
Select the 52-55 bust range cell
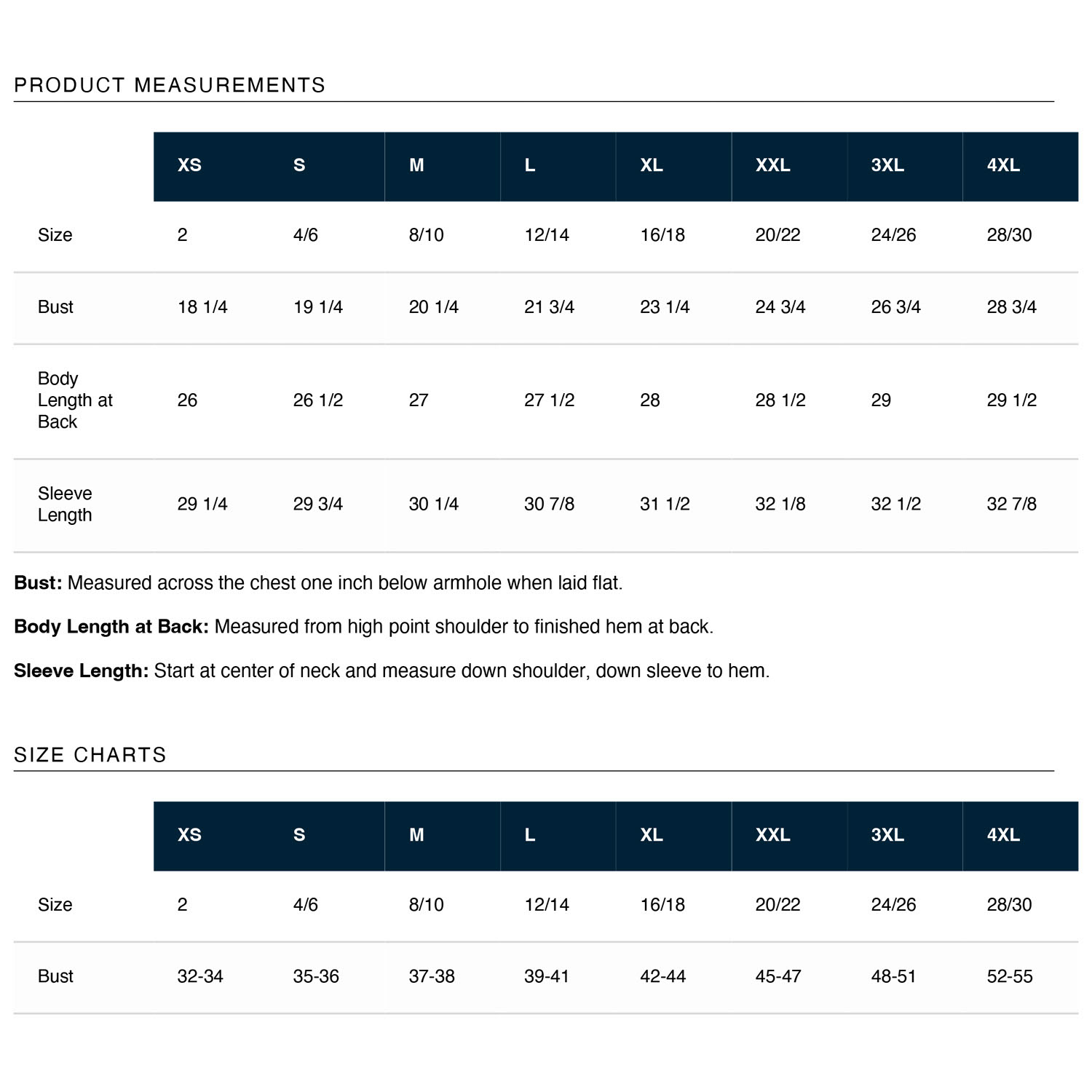click(x=1010, y=976)
